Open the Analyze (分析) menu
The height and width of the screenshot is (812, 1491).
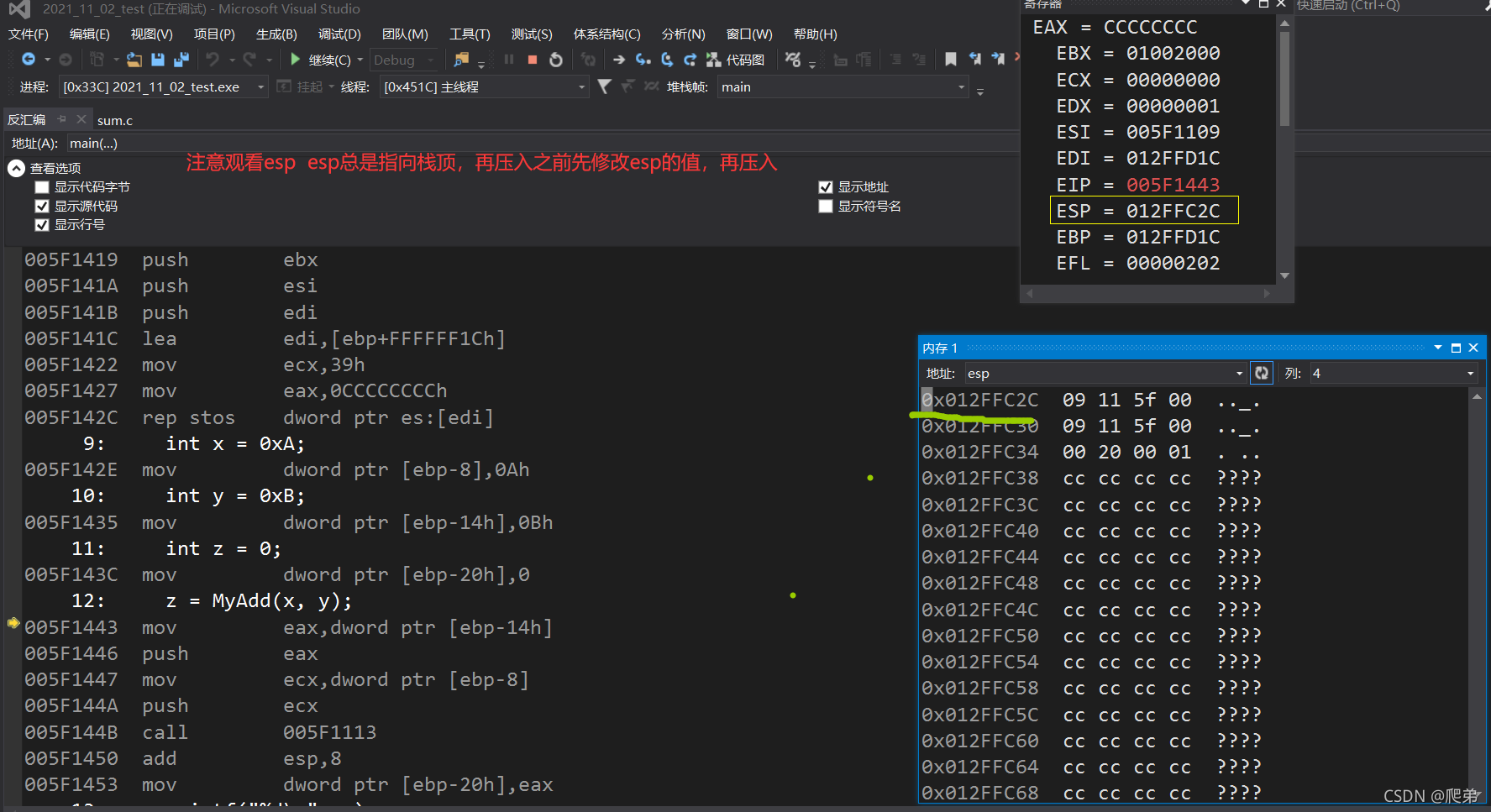pos(683,34)
